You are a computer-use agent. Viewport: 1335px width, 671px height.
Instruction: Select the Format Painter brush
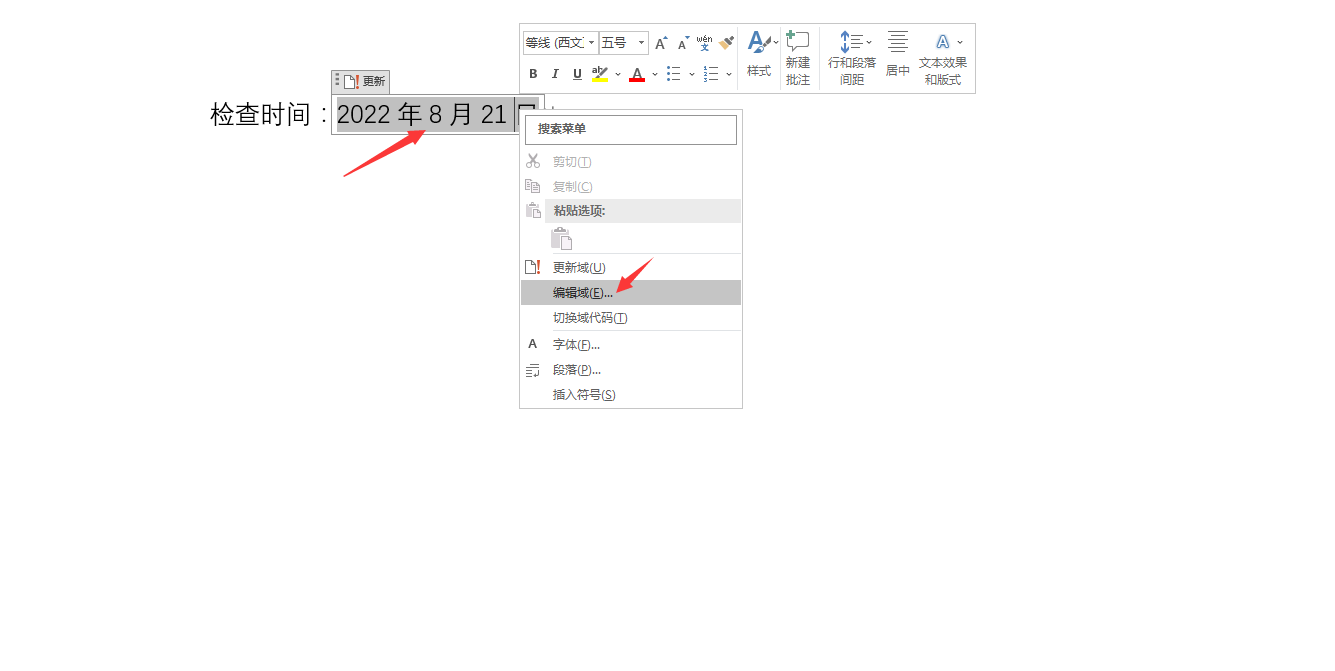[726, 42]
